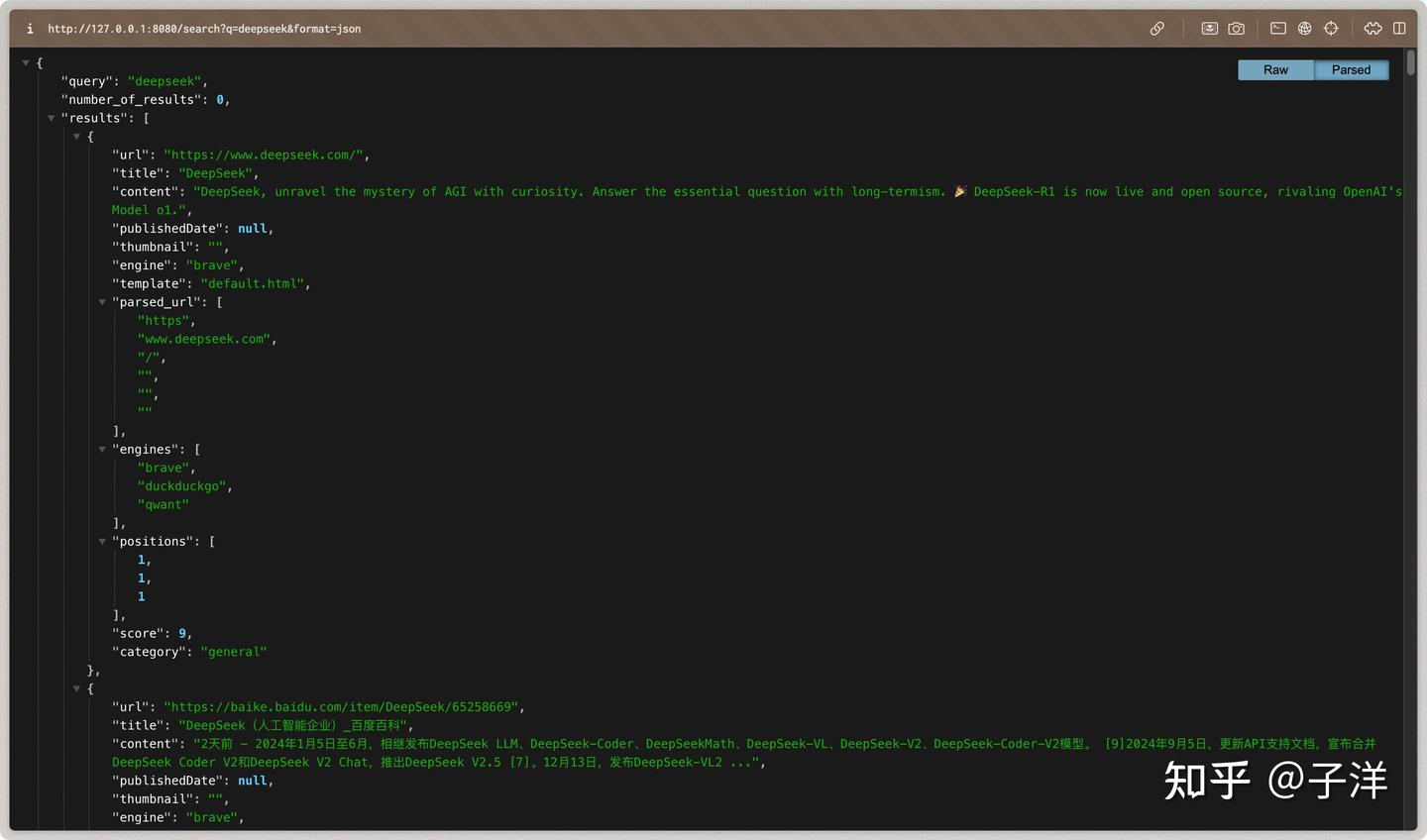1427x840 pixels.
Task: Click "www.deepseek.com" in the parsed_url array
Action: point(204,339)
